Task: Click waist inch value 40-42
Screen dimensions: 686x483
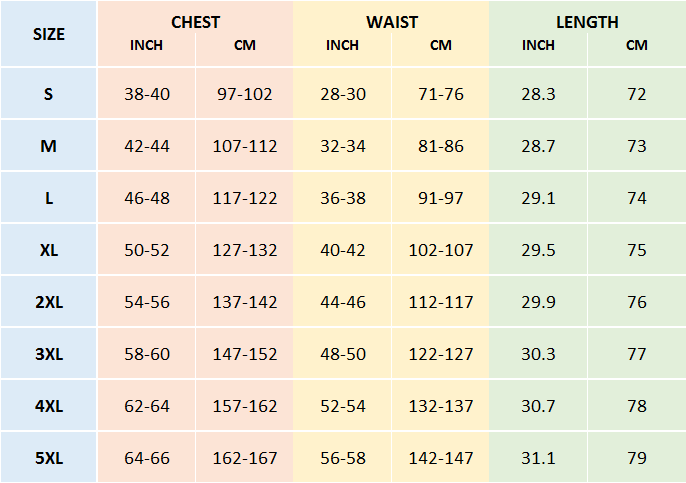Action: (x=343, y=250)
